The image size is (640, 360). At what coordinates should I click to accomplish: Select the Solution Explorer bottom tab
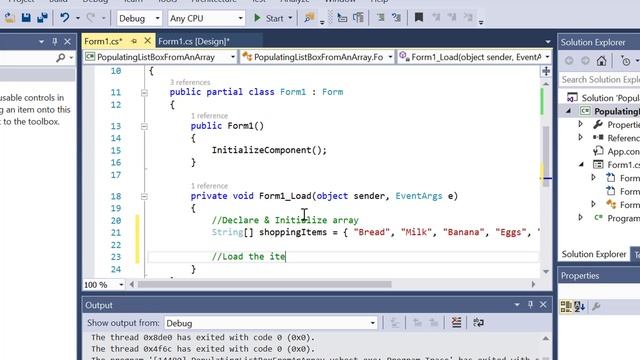tap(593, 254)
